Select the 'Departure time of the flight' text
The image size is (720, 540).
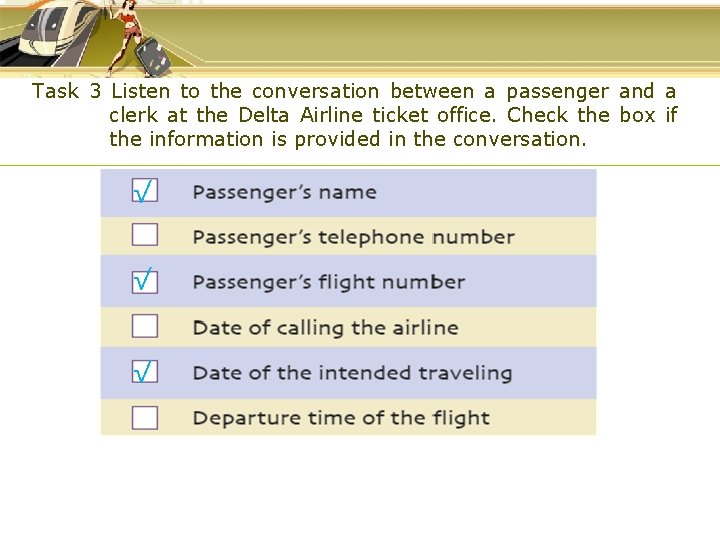(341, 418)
